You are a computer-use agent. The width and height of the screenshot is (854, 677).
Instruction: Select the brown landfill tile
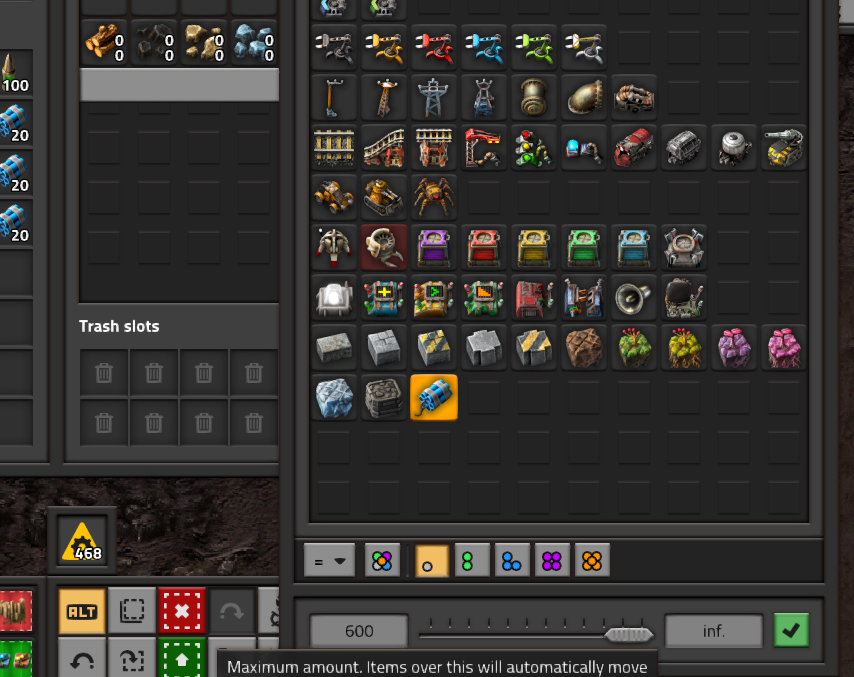(584, 347)
